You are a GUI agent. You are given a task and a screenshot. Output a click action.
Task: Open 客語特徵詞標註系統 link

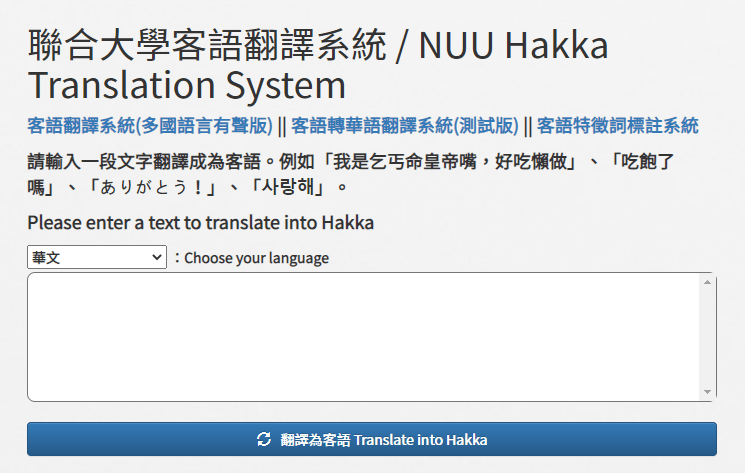click(618, 126)
